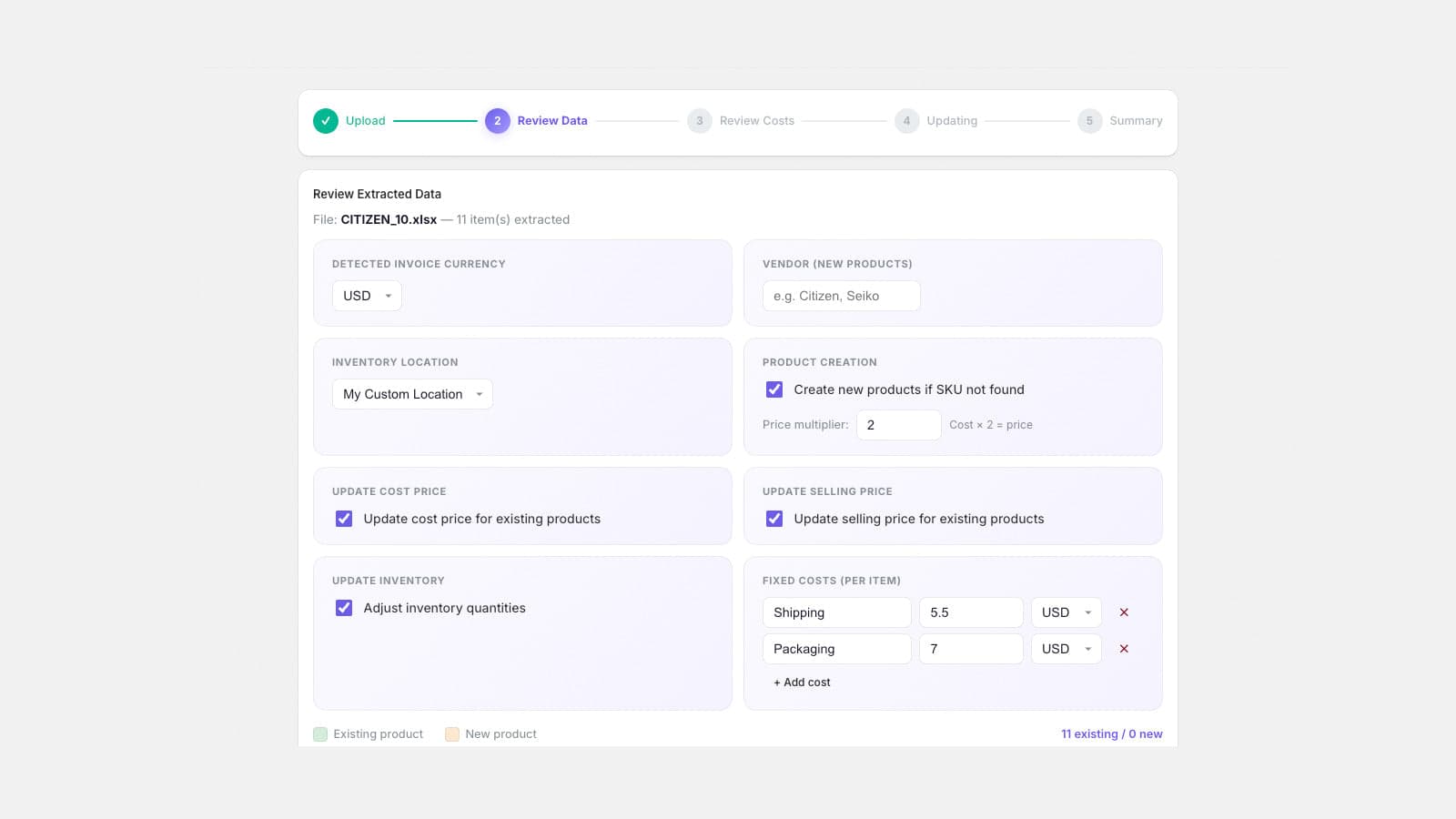1456x819 pixels.
Task: Click the Vendor (New Products) label
Action: (837, 264)
